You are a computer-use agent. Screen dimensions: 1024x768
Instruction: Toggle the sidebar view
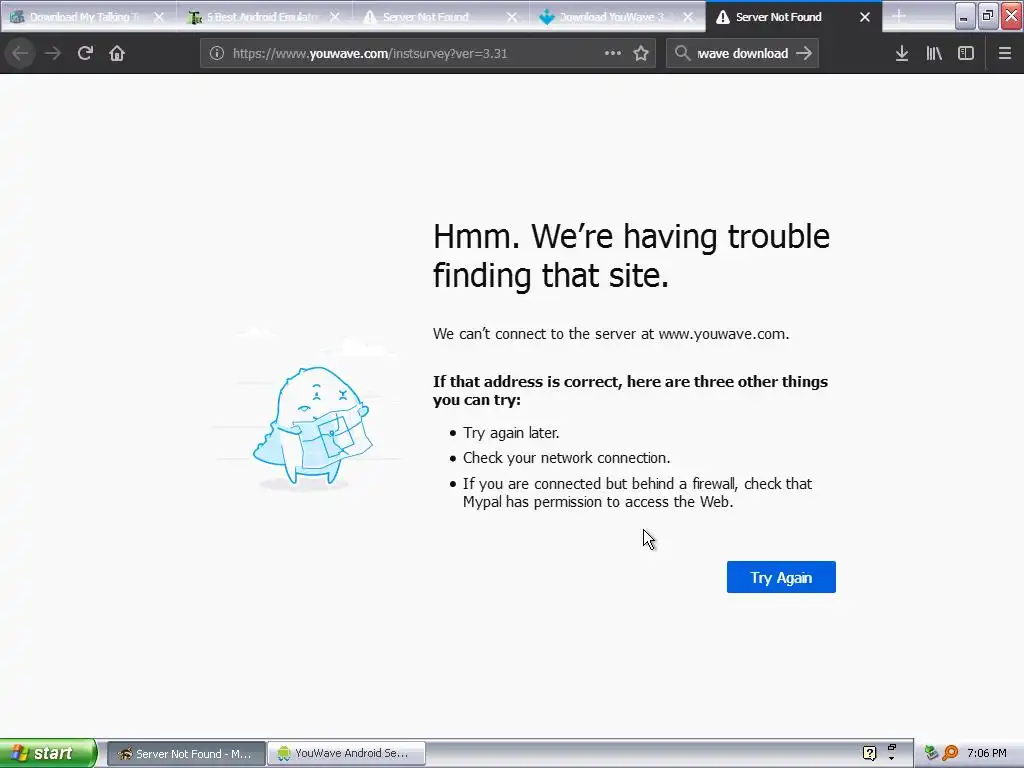tap(966, 54)
